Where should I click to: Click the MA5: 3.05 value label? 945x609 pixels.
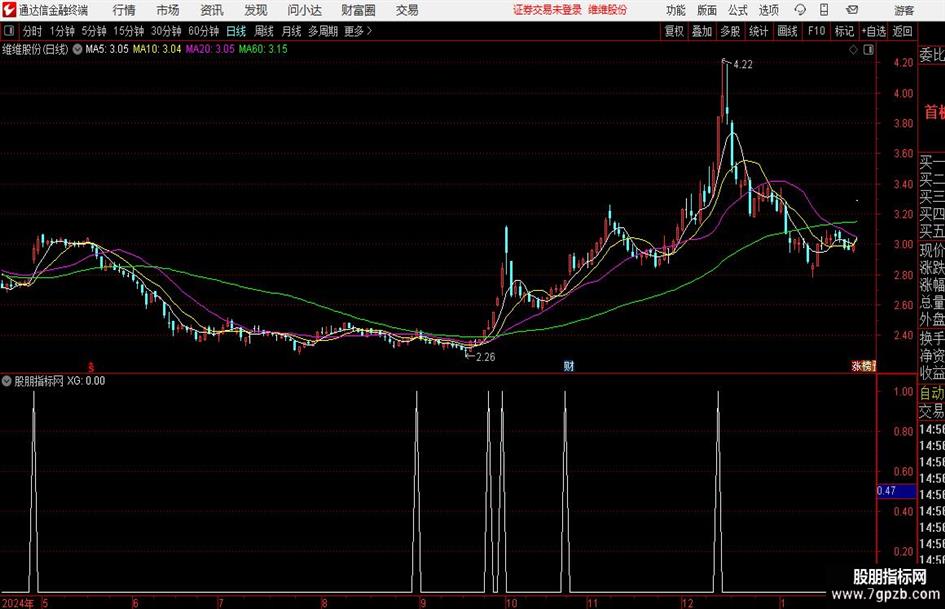pyautogui.click(x=107, y=49)
